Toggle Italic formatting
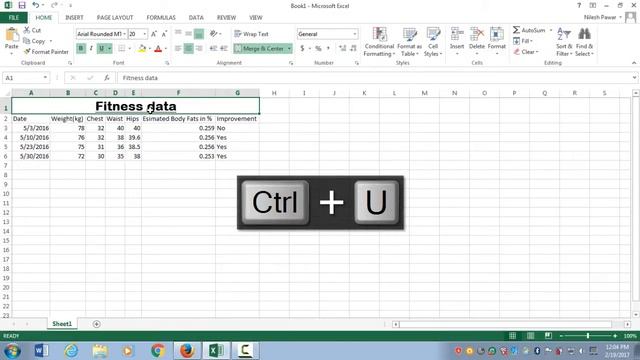Screen dimensions: 640x360 pos(91,49)
